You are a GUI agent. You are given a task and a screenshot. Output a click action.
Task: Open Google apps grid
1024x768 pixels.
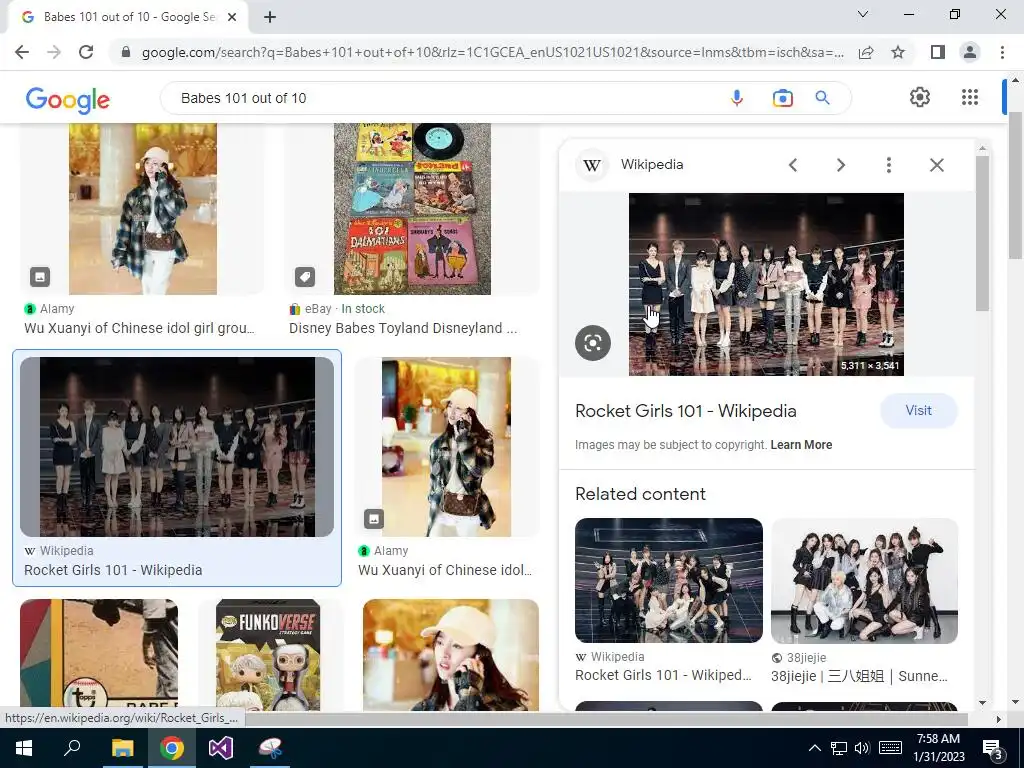tap(970, 97)
